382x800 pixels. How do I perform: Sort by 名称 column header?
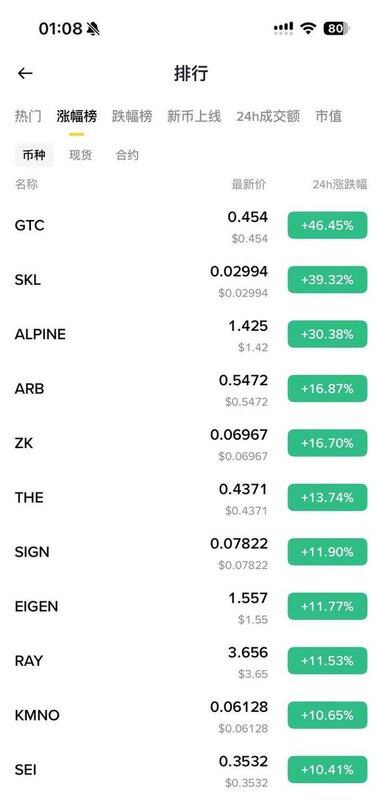(x=26, y=185)
